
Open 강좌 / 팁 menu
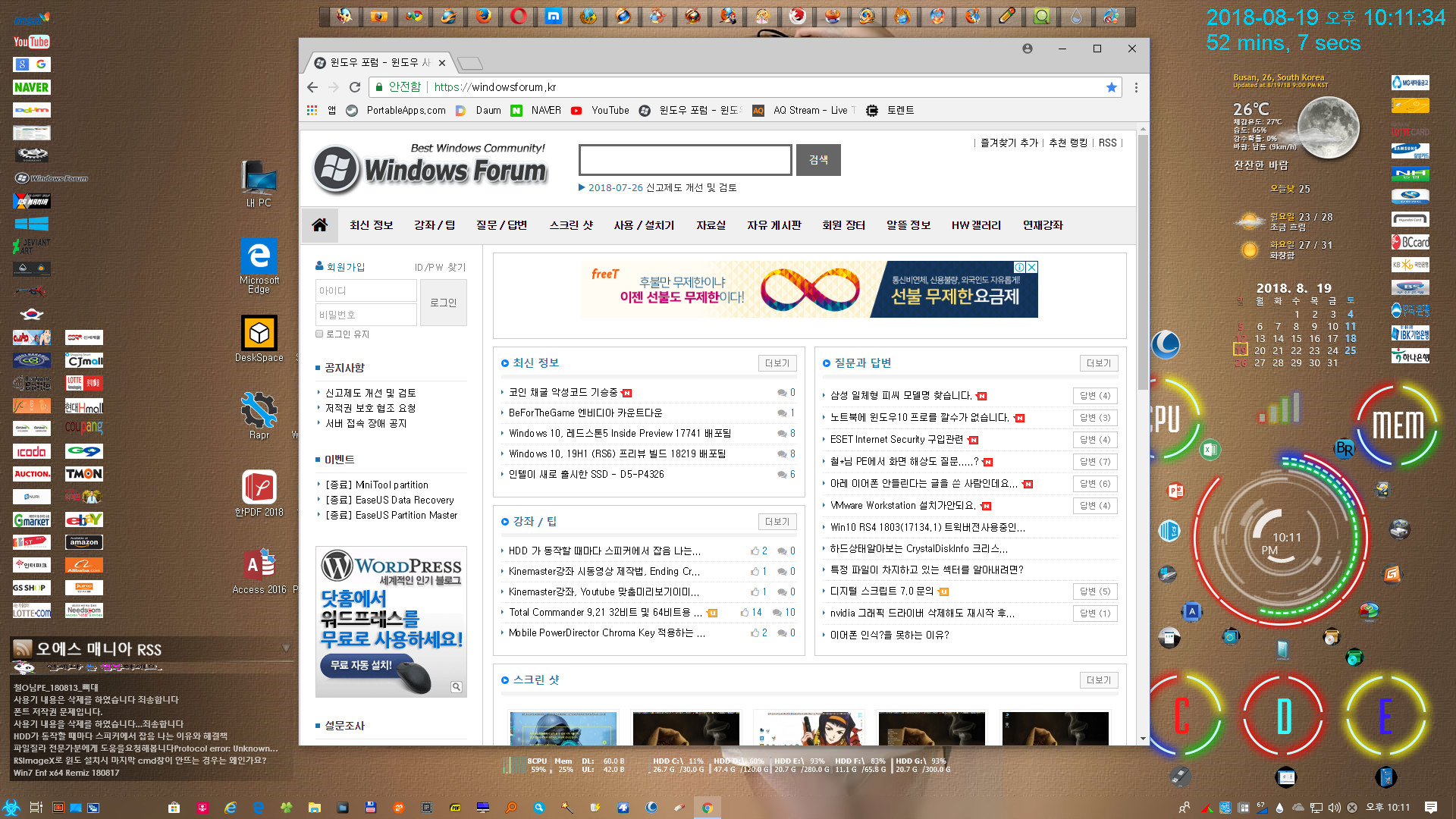tap(435, 225)
